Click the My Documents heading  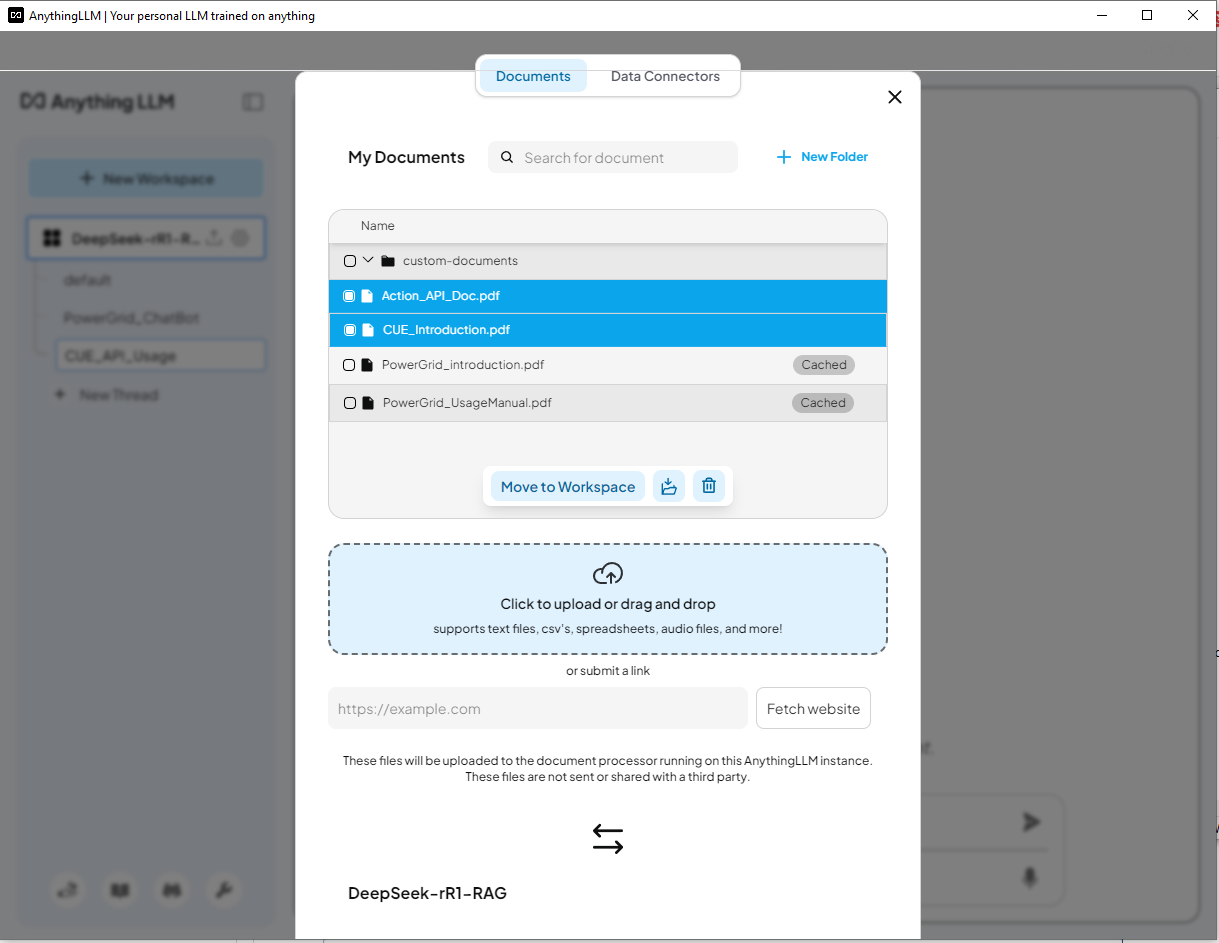point(406,157)
